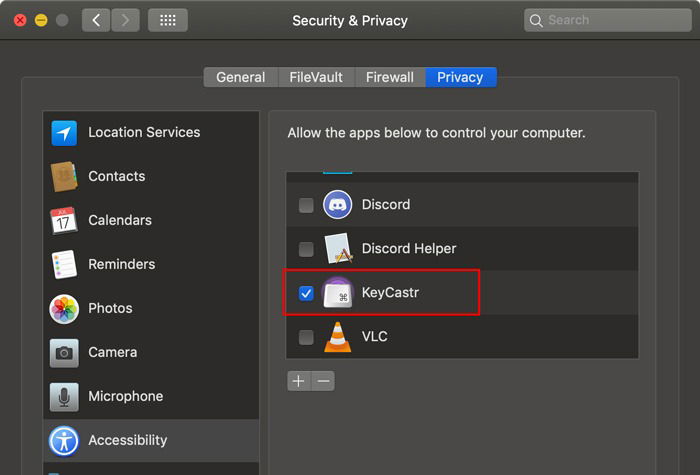This screenshot has width=700, height=475.
Task: Switch to the Firewall tab
Action: coord(390,77)
